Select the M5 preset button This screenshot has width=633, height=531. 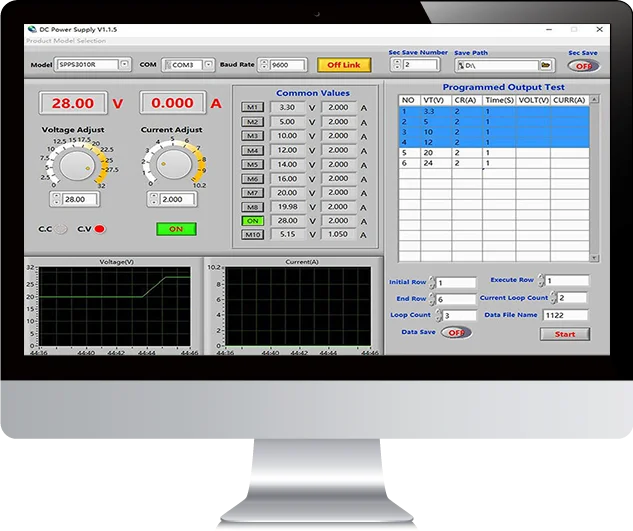252,165
